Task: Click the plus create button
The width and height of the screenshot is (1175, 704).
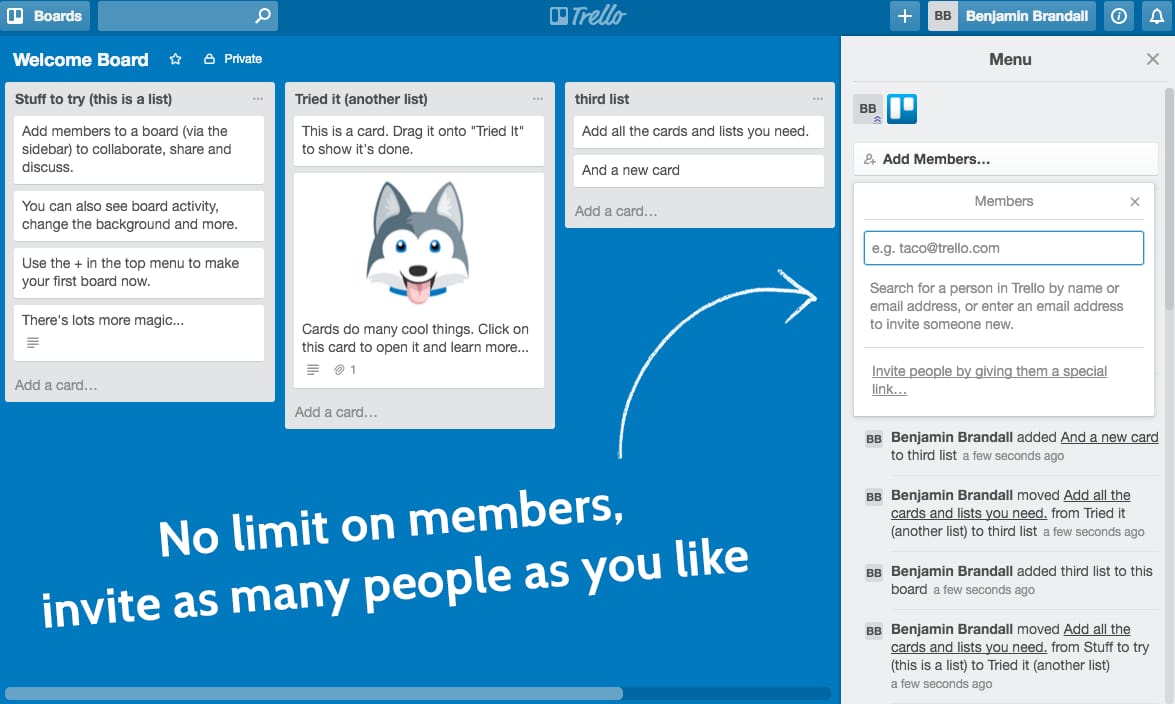Action: click(904, 16)
